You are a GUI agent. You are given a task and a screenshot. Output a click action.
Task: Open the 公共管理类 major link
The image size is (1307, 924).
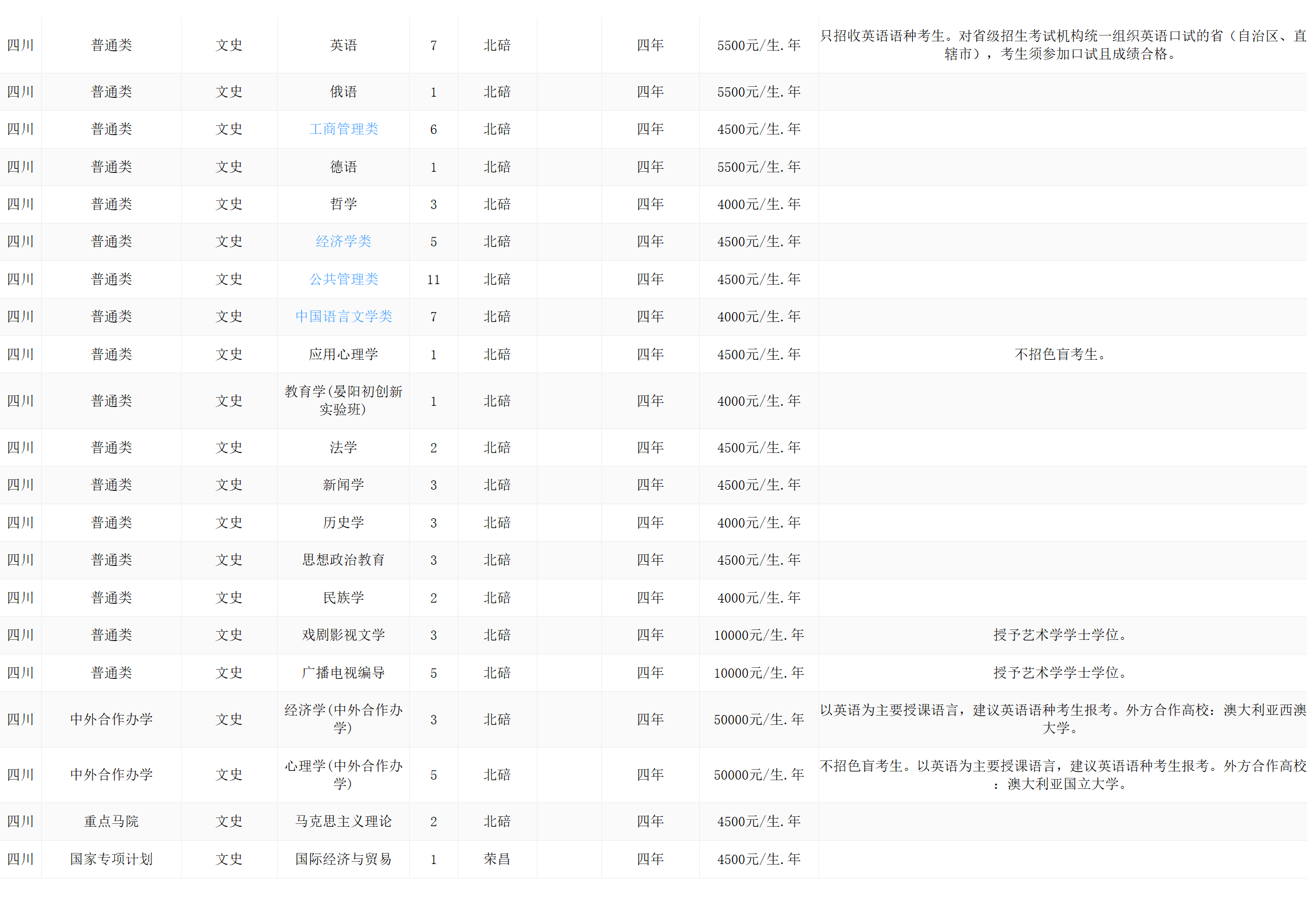click(343, 279)
